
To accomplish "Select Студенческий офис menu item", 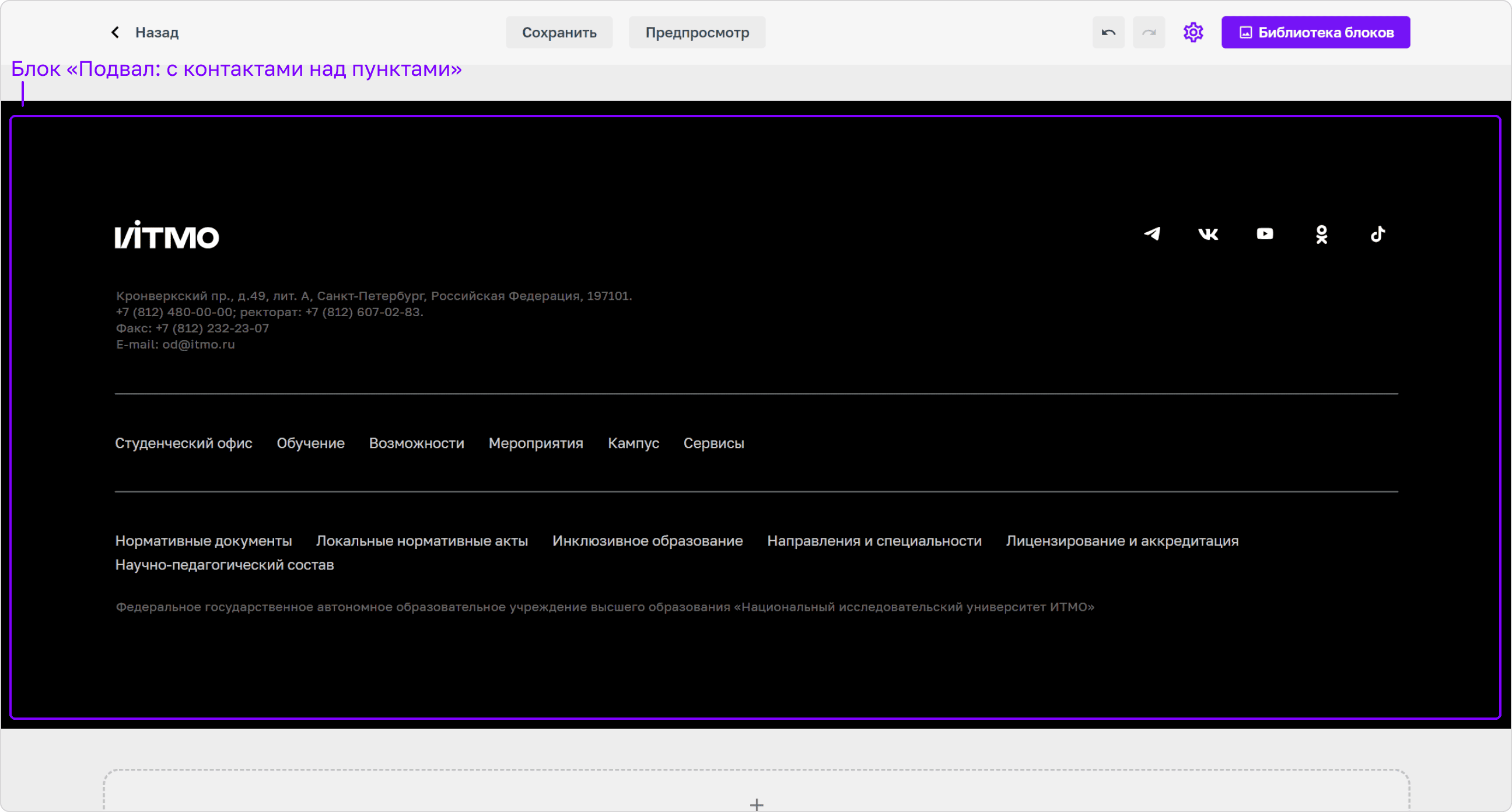I will tap(184, 443).
